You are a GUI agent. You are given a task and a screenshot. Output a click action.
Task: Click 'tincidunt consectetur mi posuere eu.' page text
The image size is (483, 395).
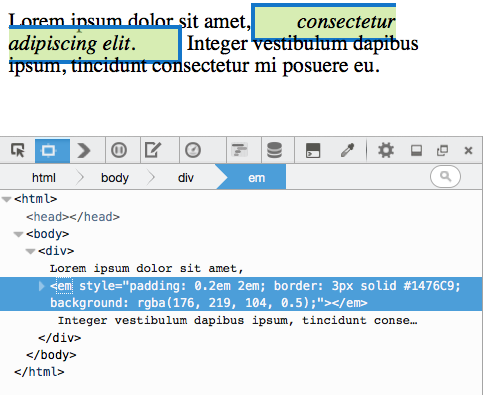tap(226, 65)
